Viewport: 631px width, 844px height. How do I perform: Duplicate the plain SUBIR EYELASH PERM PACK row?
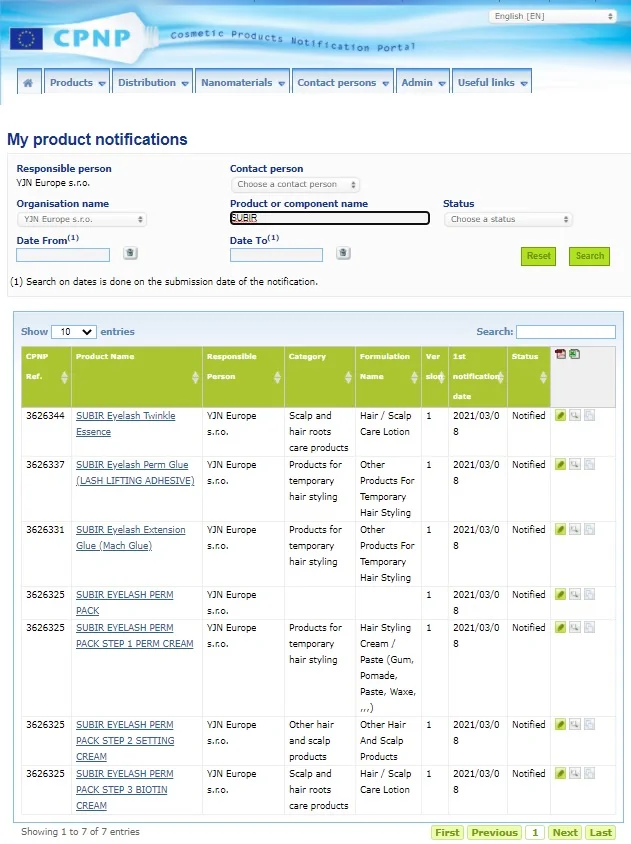coord(590,595)
